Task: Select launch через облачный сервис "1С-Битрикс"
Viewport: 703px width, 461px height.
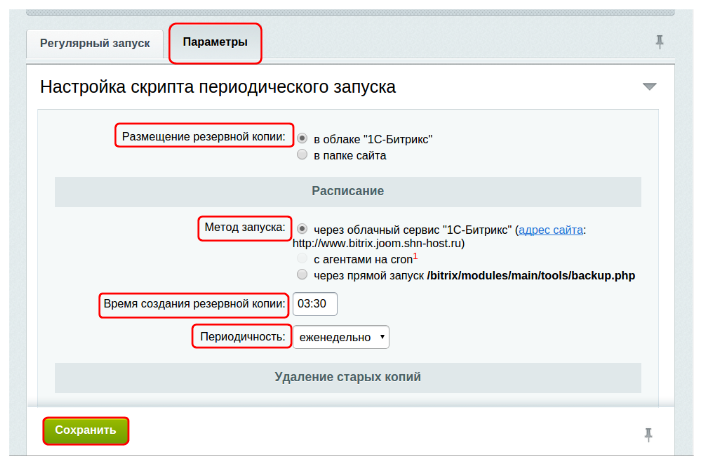Action: coord(302,229)
